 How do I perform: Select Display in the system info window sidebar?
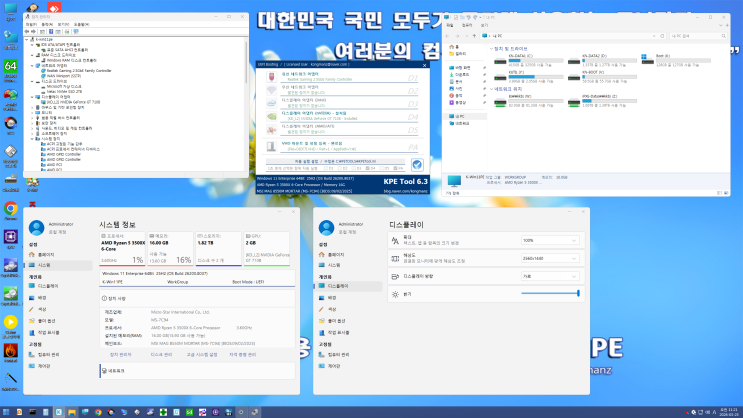(58, 286)
